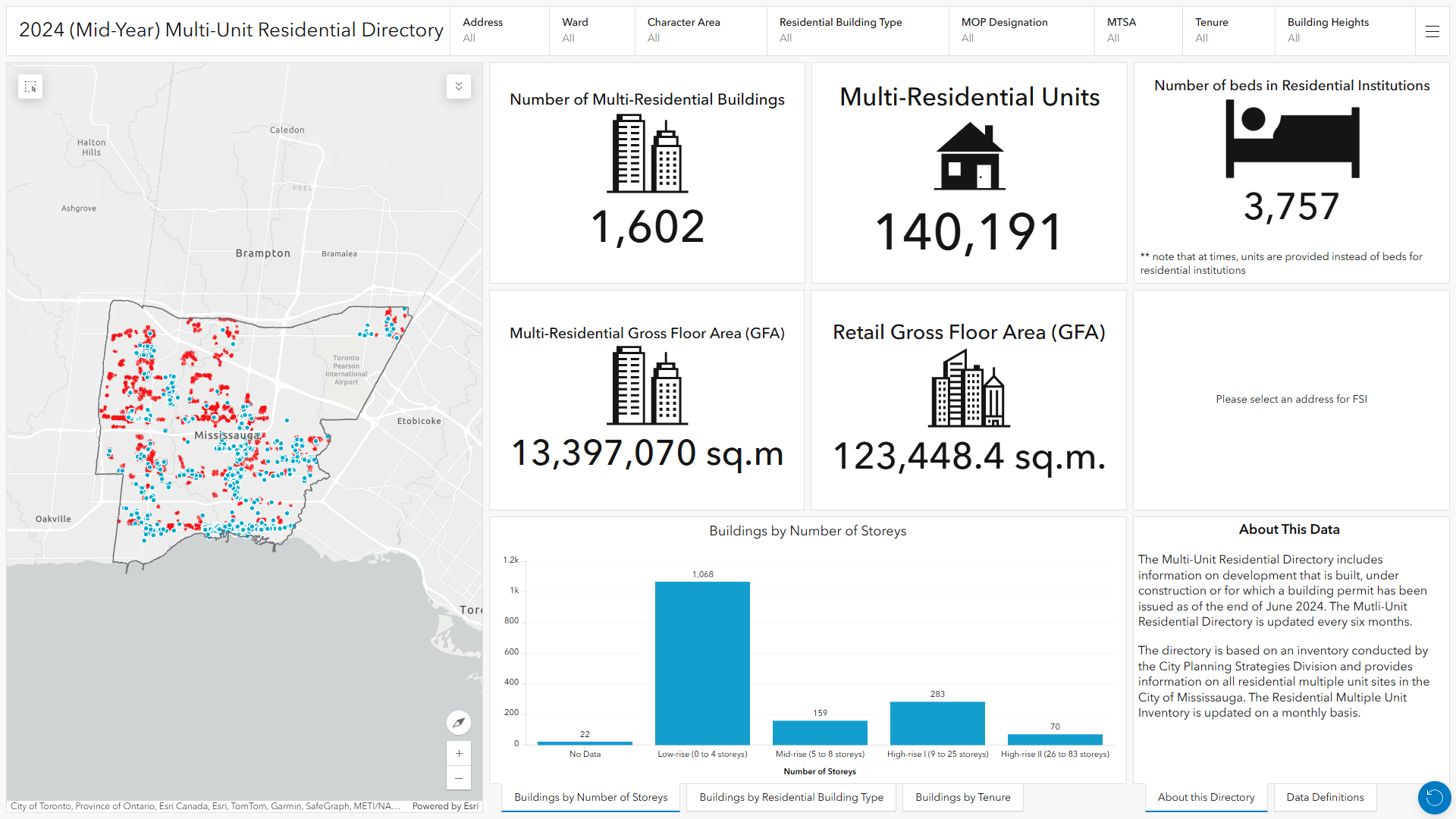
Task: Expand the map options chevron button
Action: 459,86
